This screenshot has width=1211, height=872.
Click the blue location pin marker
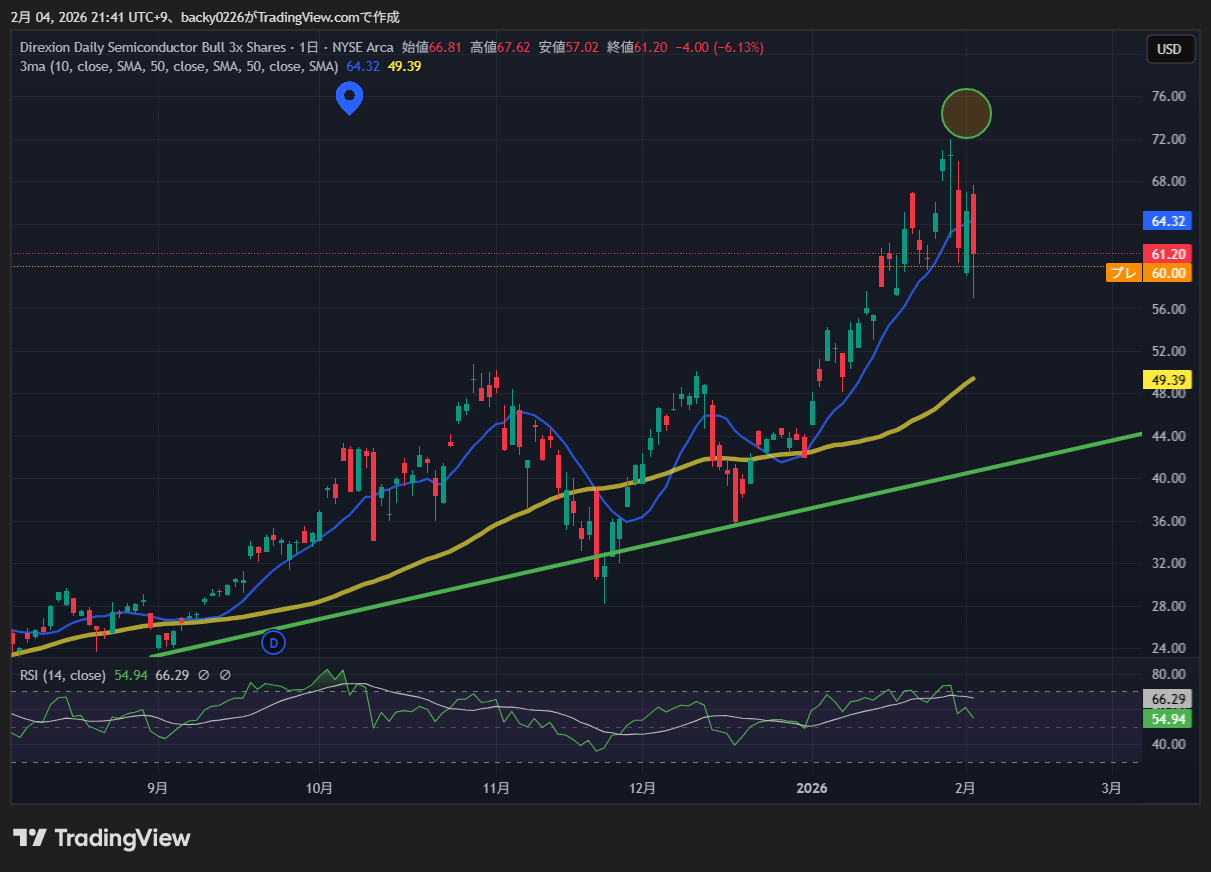click(x=349, y=97)
